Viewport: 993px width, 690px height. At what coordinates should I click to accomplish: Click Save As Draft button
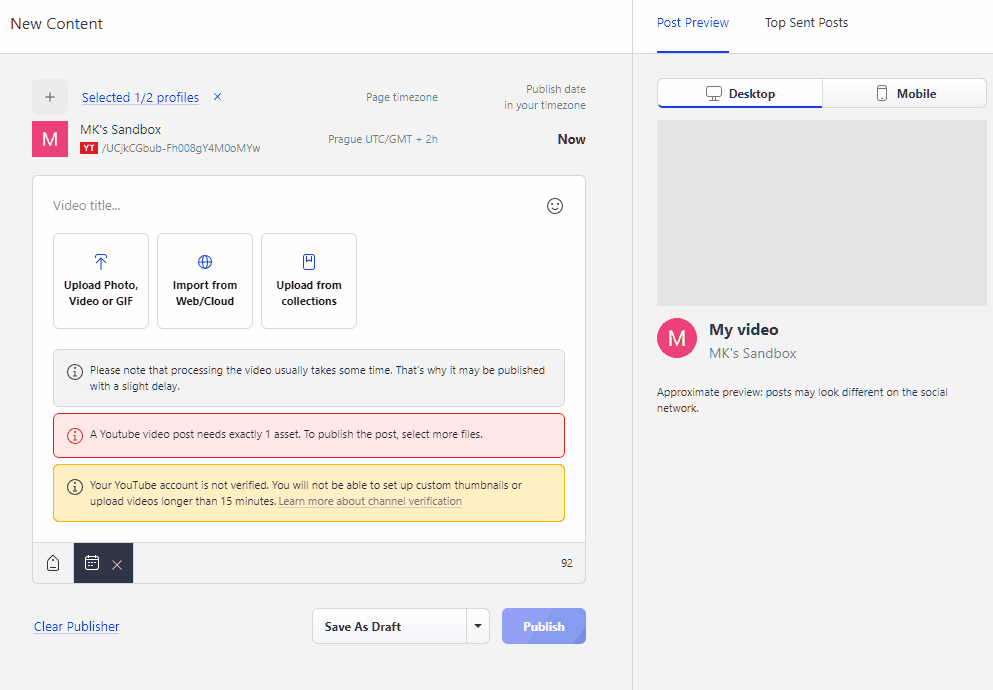click(389, 626)
